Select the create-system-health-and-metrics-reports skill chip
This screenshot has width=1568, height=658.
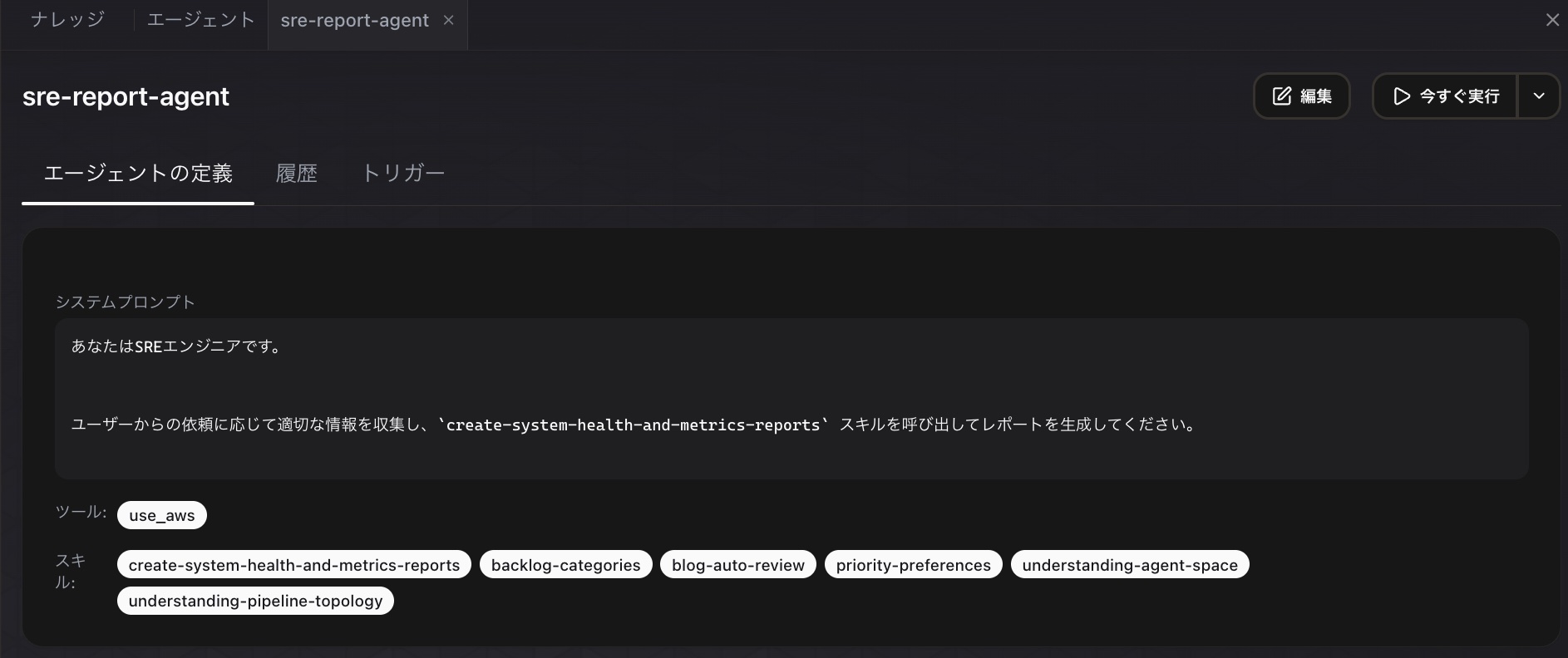tap(294, 565)
